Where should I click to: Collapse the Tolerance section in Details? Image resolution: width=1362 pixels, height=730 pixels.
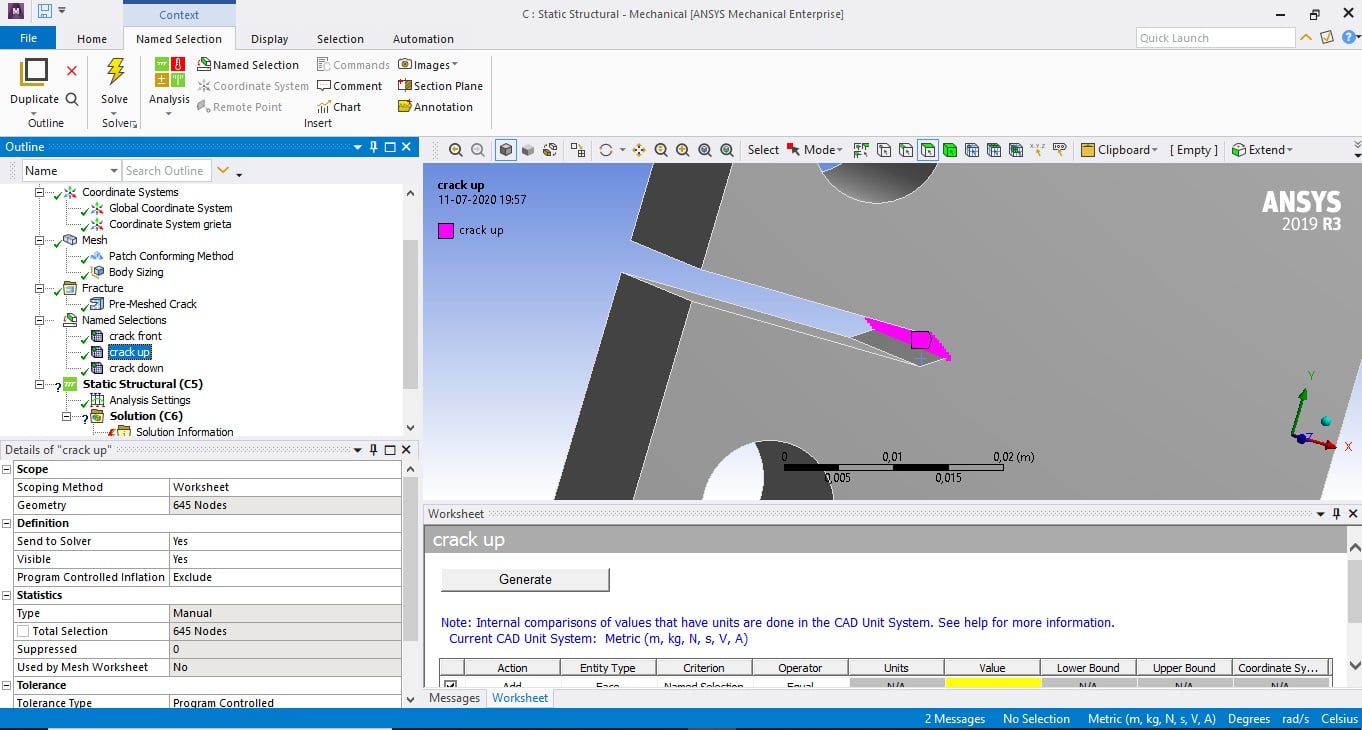click(7, 685)
